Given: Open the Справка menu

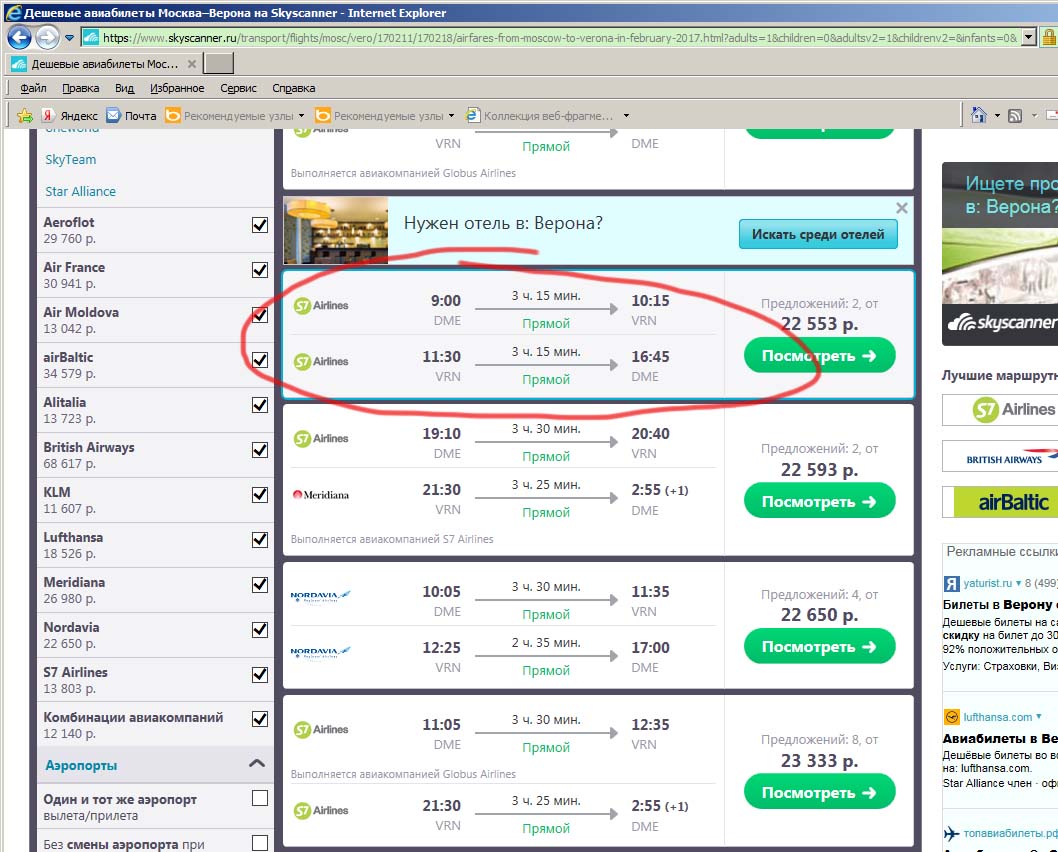Looking at the screenshot, I should 294,88.
